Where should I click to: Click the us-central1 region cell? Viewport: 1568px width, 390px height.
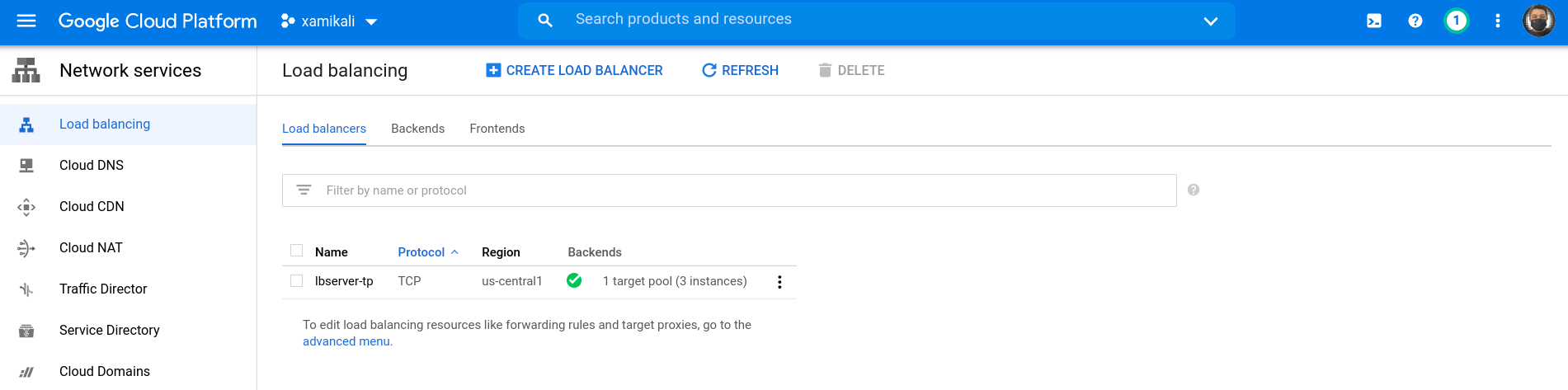[512, 281]
